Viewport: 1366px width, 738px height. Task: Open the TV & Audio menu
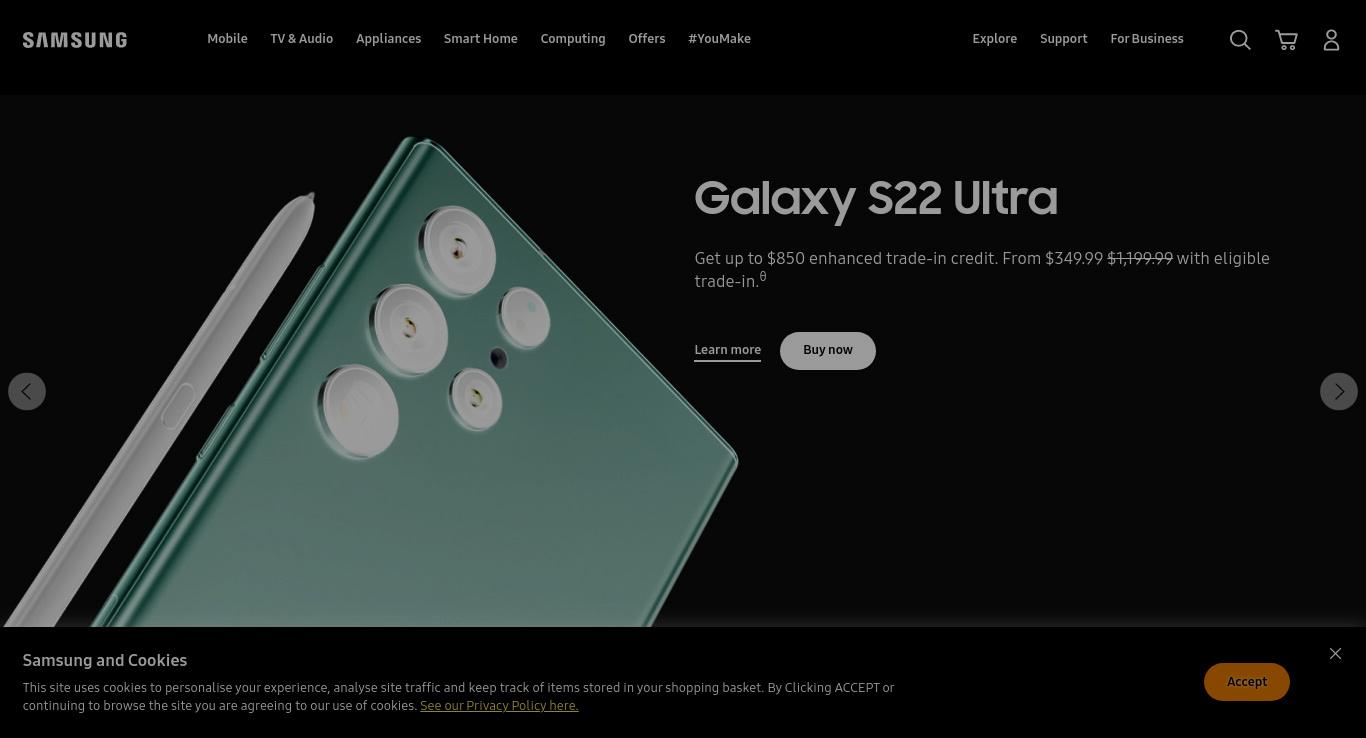pyautogui.click(x=301, y=39)
